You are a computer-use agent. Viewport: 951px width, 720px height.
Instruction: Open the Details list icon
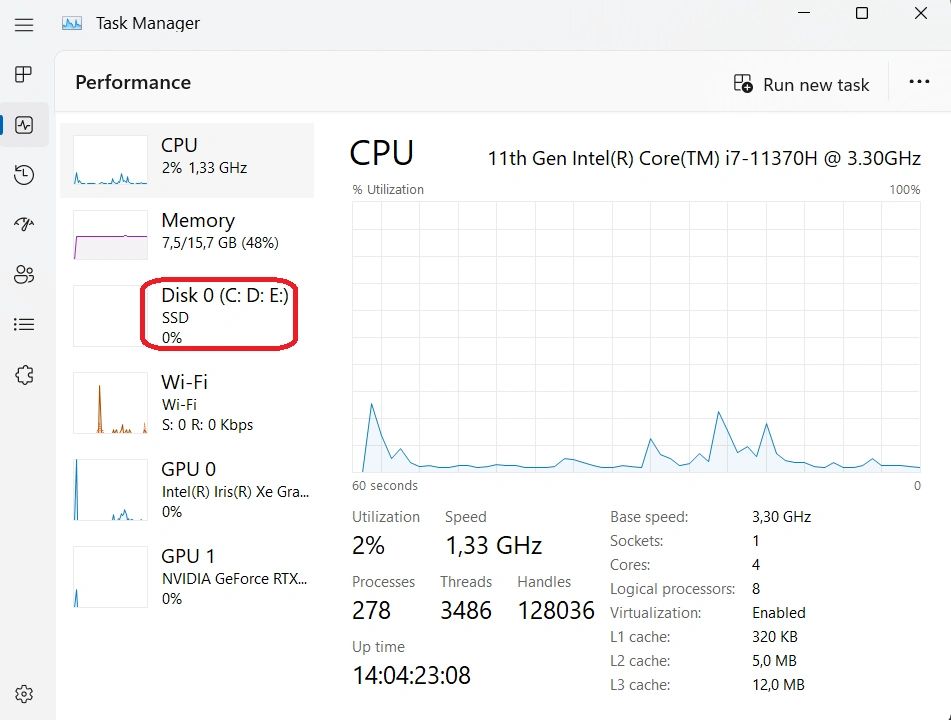(24, 325)
